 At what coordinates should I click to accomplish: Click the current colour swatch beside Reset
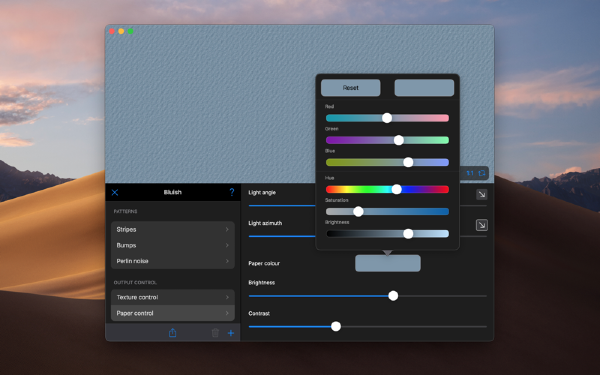[x=424, y=88]
